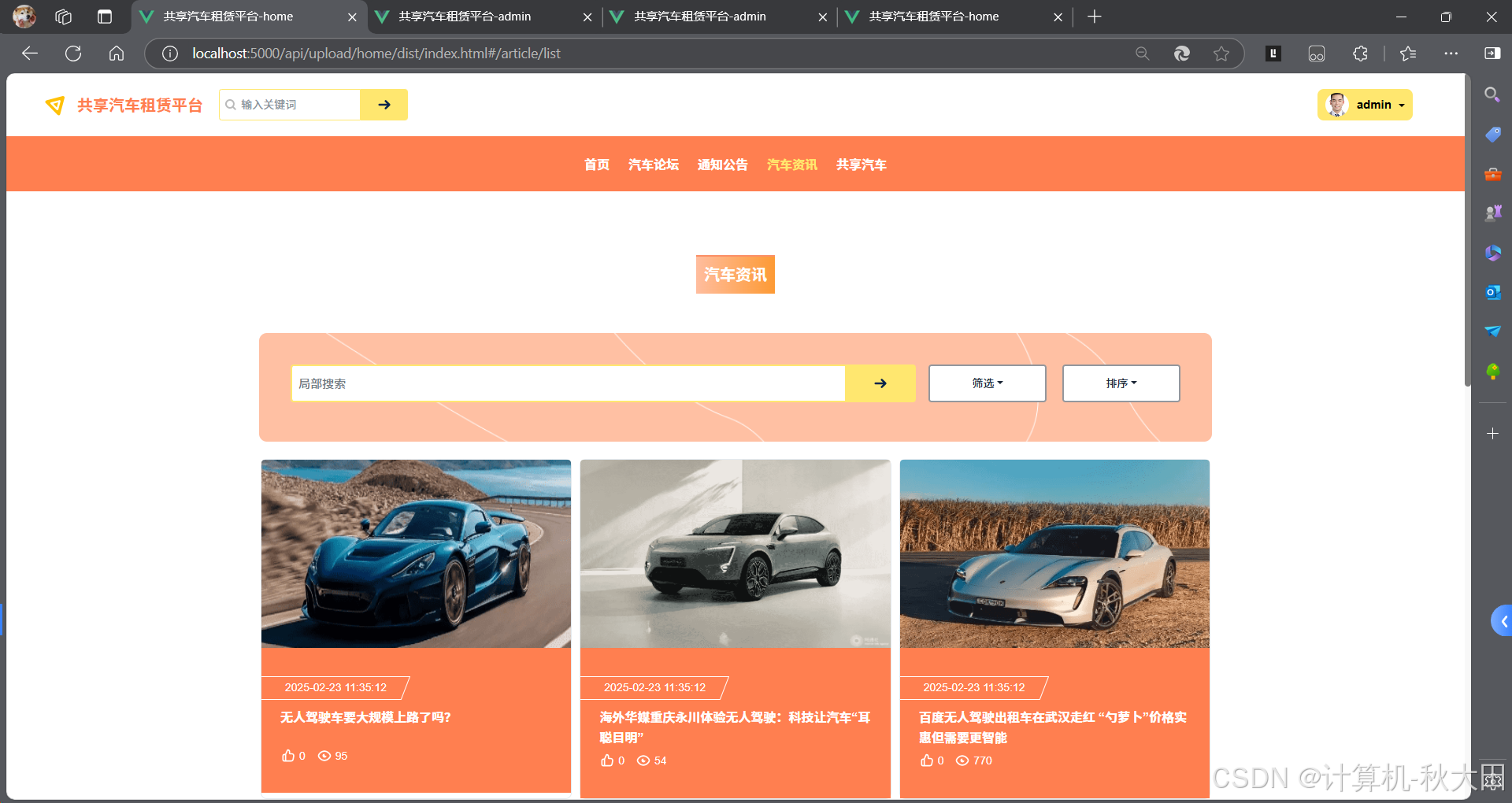Open the 排序 sort dropdown
The height and width of the screenshot is (803, 1512).
(1121, 383)
